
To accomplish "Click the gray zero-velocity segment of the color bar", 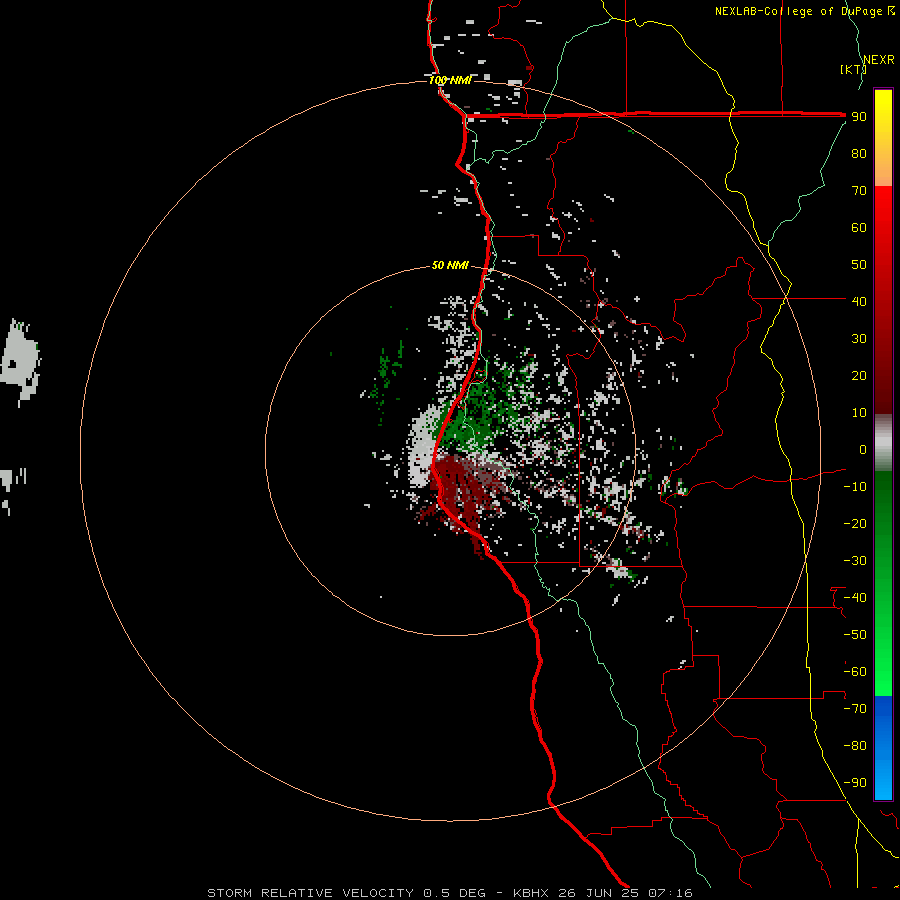I will 883,443.
